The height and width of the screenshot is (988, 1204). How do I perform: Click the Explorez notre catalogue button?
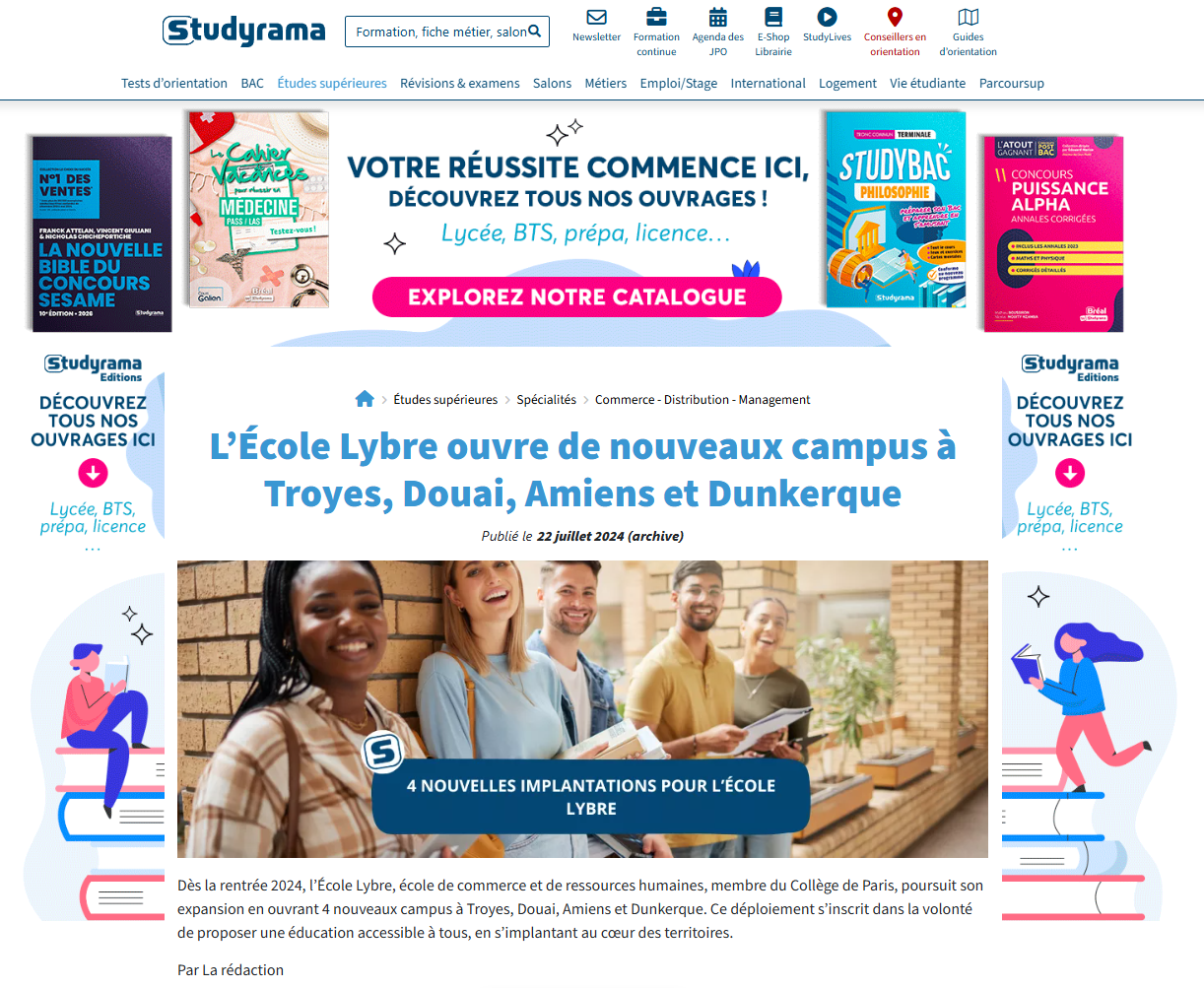pyautogui.click(x=577, y=297)
